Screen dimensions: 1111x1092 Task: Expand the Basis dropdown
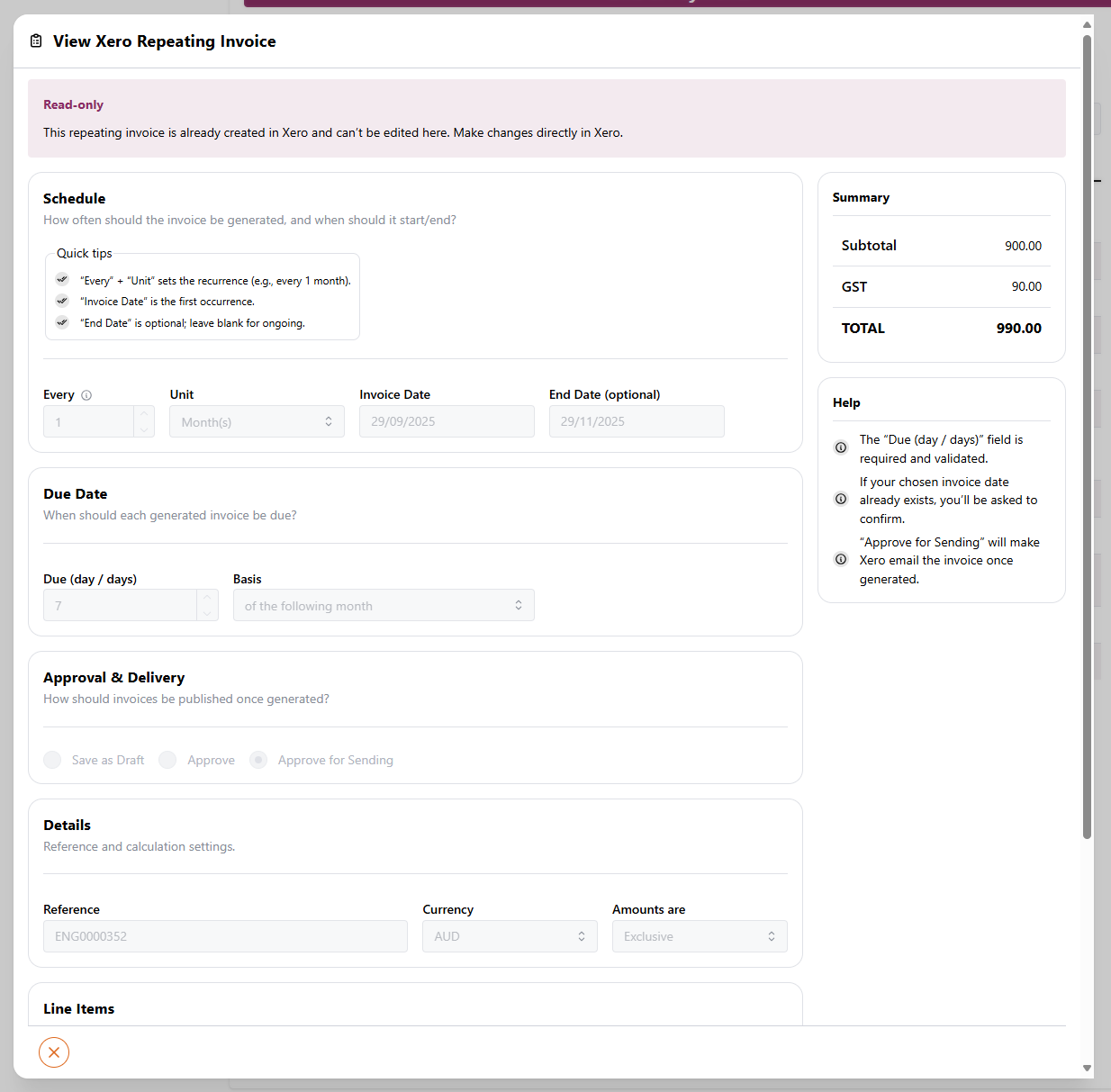(384, 605)
